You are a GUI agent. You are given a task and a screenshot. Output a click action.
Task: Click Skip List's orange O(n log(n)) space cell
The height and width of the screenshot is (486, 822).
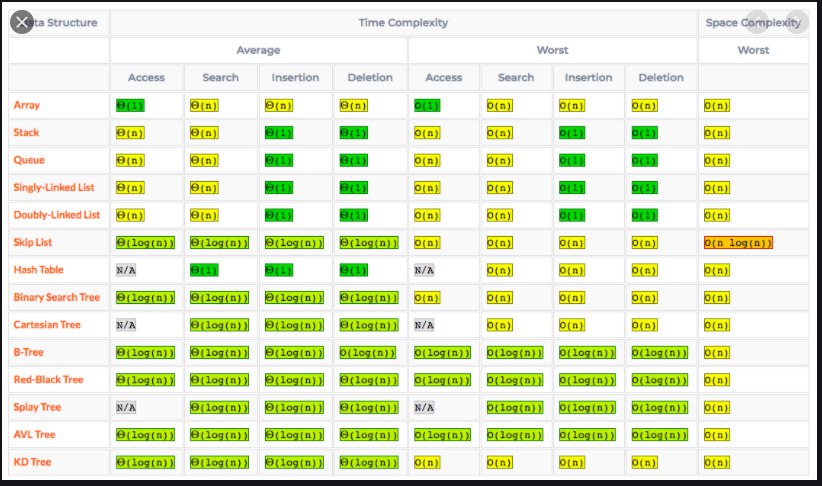(738, 243)
